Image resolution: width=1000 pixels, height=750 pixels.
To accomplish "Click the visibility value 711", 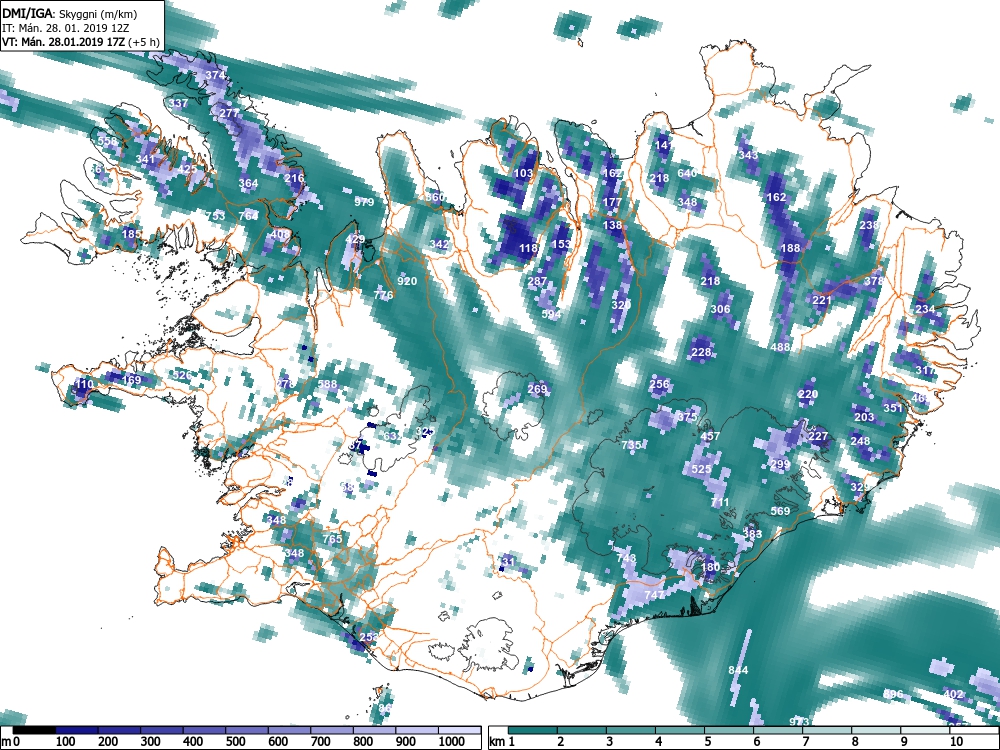I will click(x=719, y=502).
